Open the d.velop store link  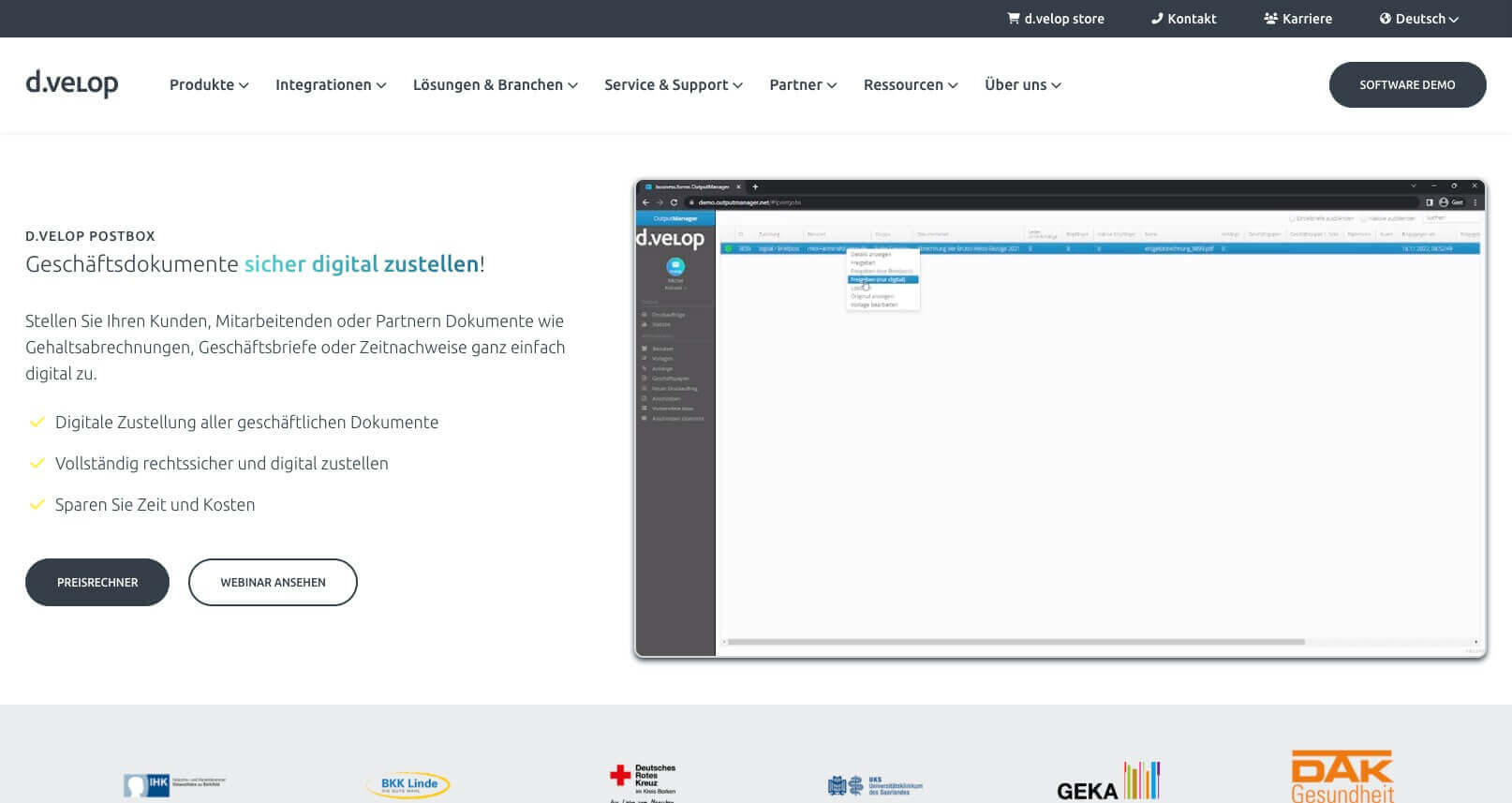(x=1056, y=19)
